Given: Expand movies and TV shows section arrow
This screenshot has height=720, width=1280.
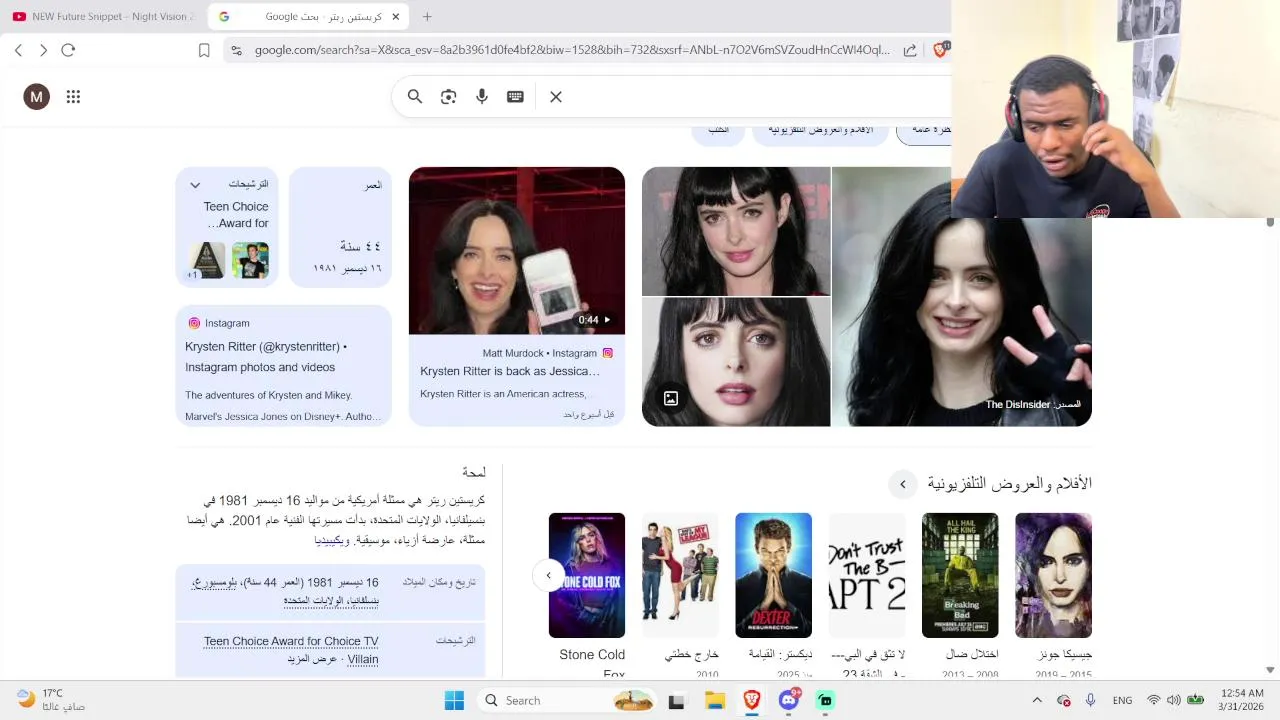Looking at the screenshot, I should (902, 484).
